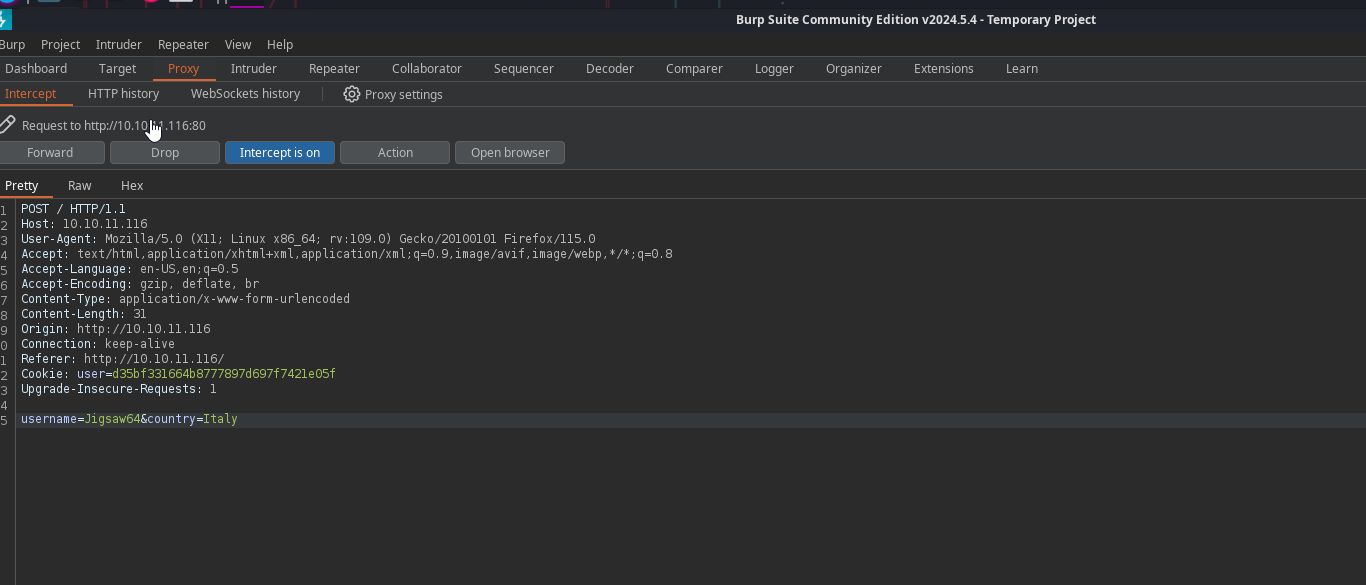Open the Action options
The width and height of the screenshot is (1366, 585).
[394, 152]
